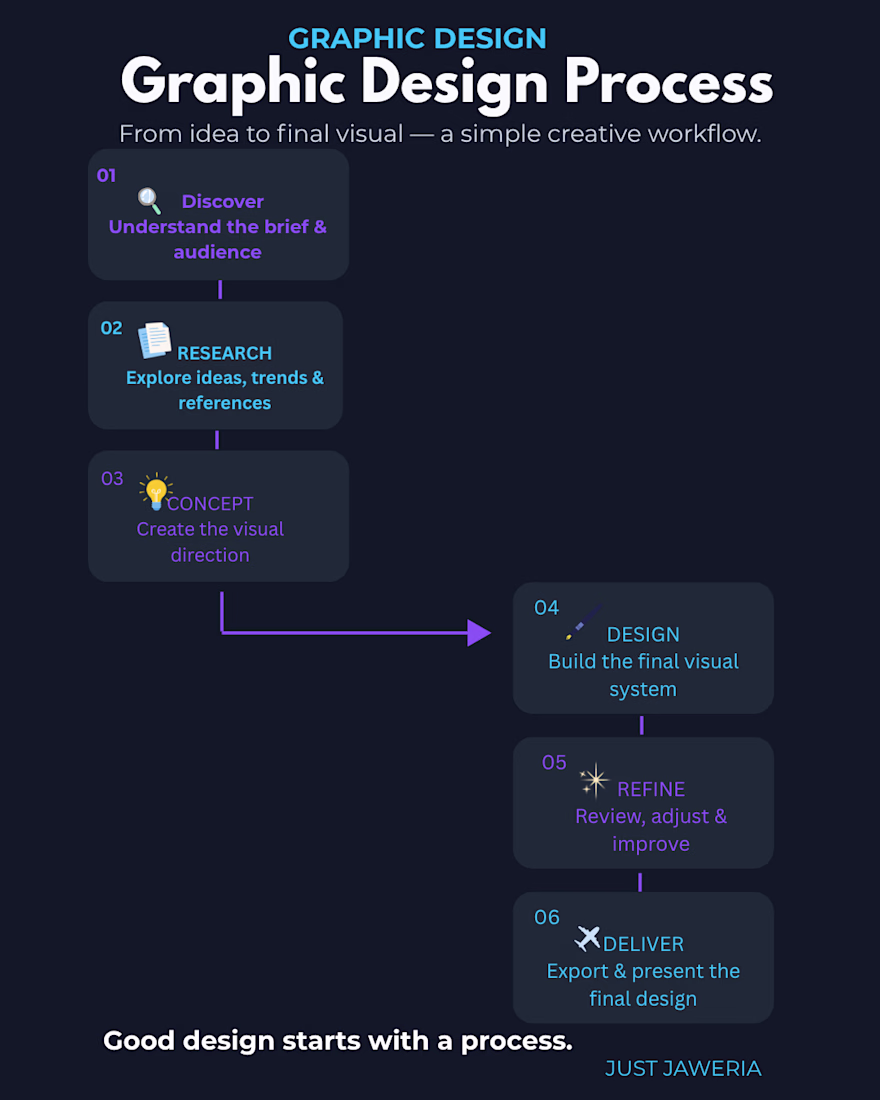
Task: Click the step number '04'
Action: 547,608
